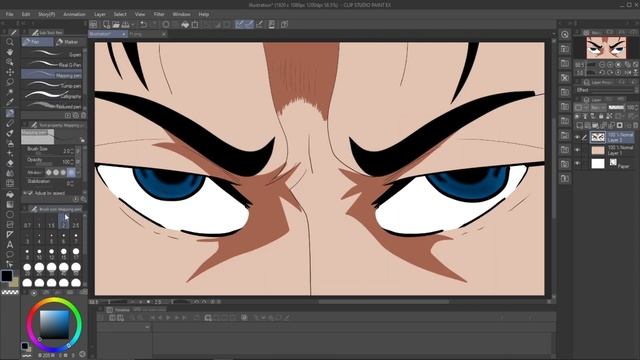Image resolution: width=640 pixels, height=360 pixels.
Task: Hide Layer 2 with its eye icon
Action: (577, 138)
